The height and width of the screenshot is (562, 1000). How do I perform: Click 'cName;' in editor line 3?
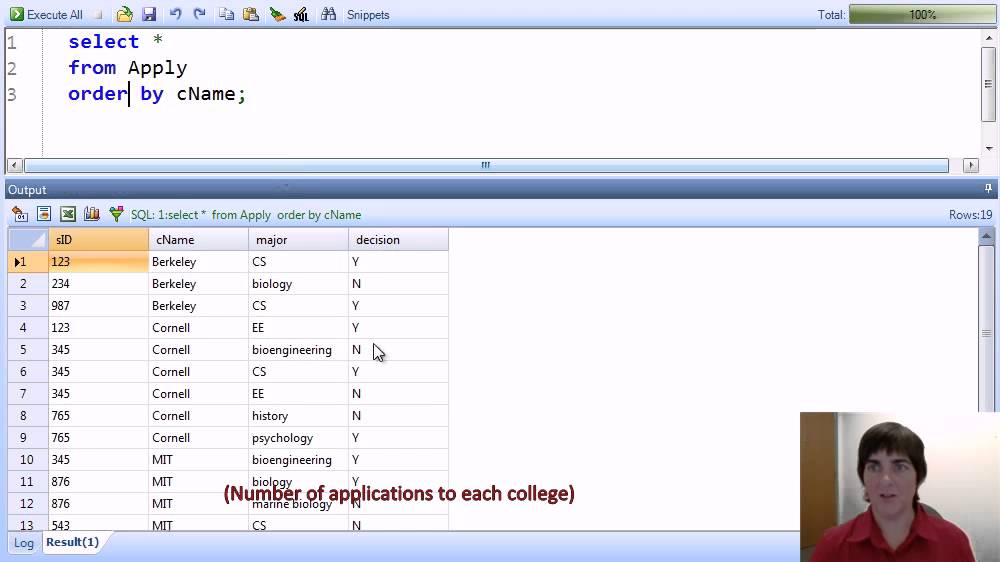(x=211, y=94)
